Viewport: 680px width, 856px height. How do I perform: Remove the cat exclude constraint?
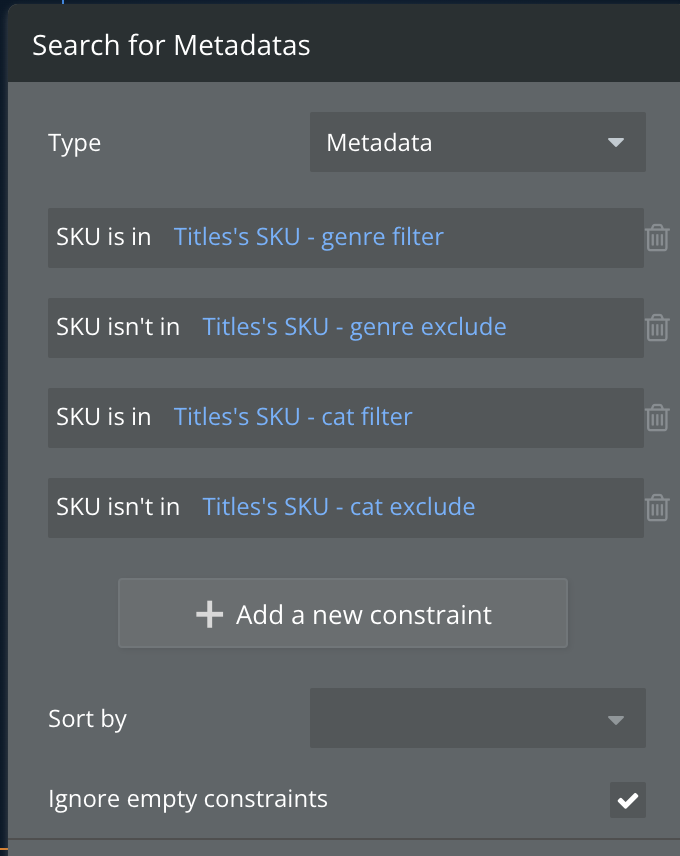(x=657, y=508)
